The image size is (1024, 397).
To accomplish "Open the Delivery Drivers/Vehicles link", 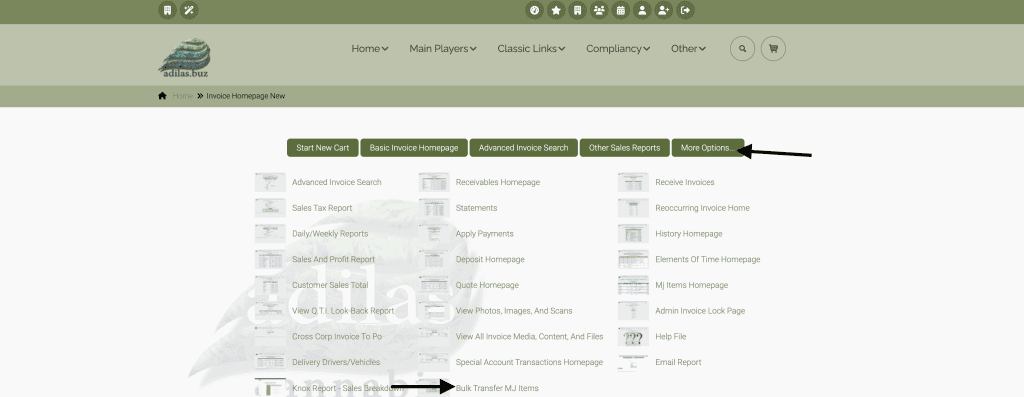I will [x=336, y=362].
